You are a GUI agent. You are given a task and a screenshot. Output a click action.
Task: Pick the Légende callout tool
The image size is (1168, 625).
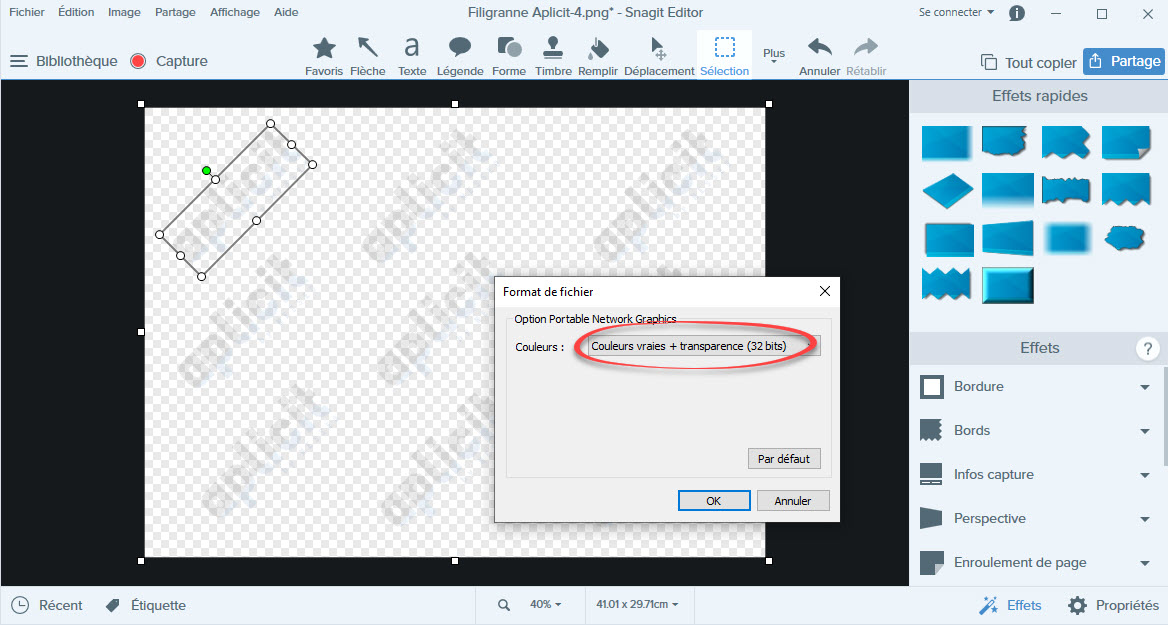pos(460,57)
